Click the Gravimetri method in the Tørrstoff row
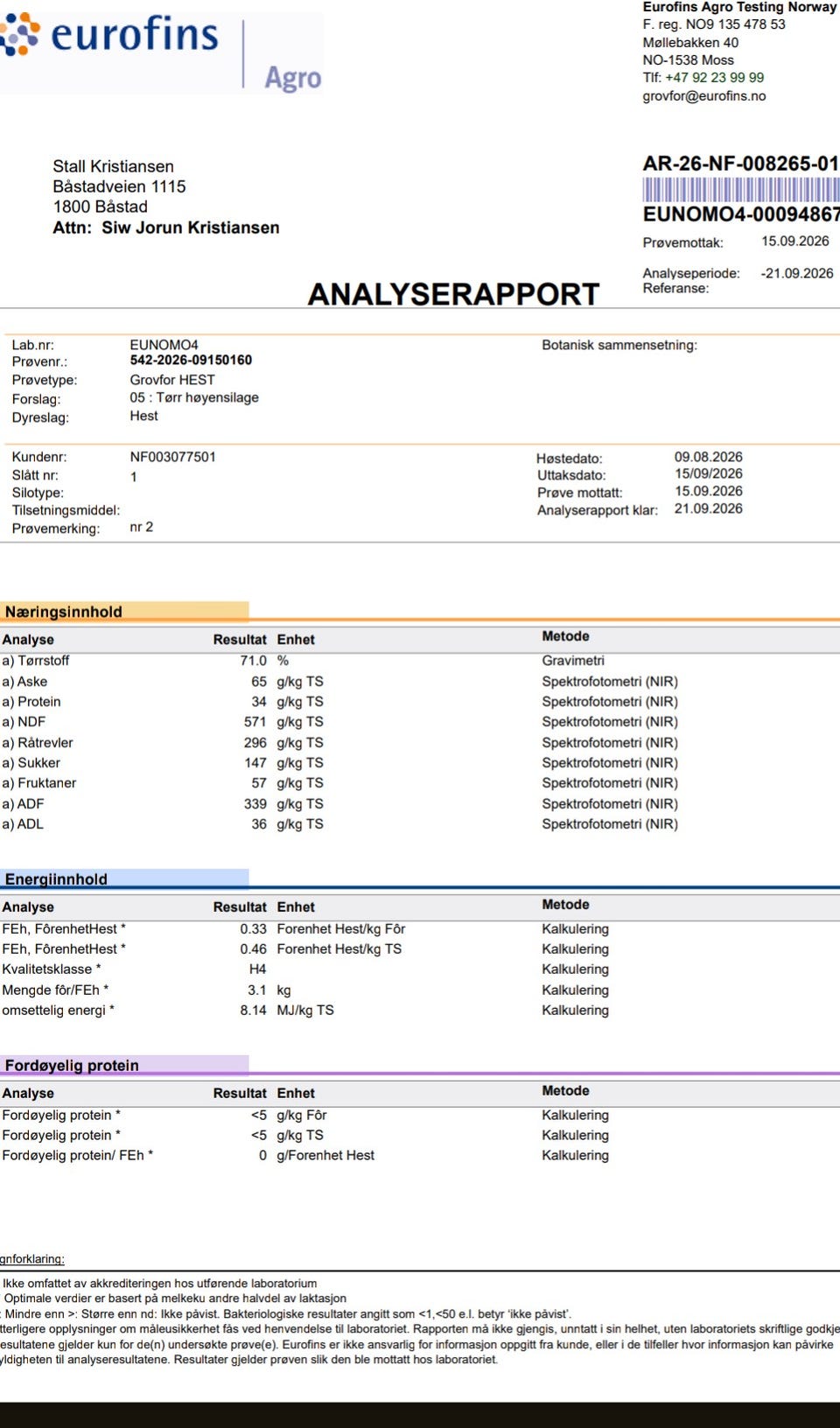This screenshot has height=1428, width=840. (x=573, y=661)
